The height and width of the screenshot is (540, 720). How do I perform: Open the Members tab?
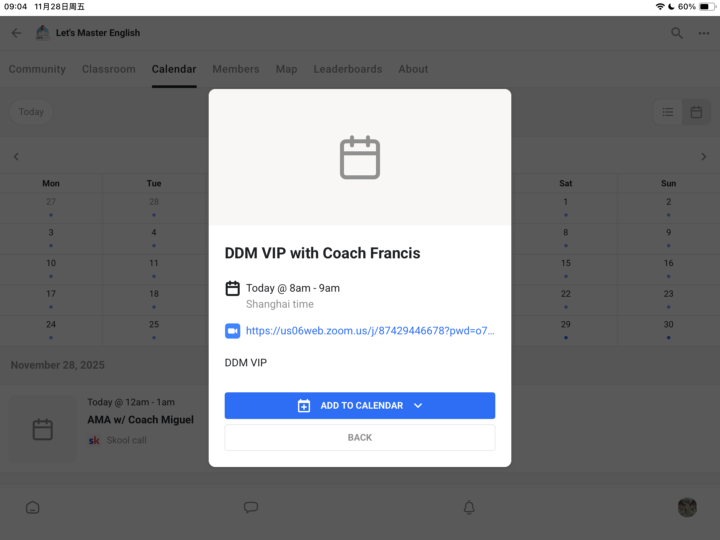(x=236, y=69)
